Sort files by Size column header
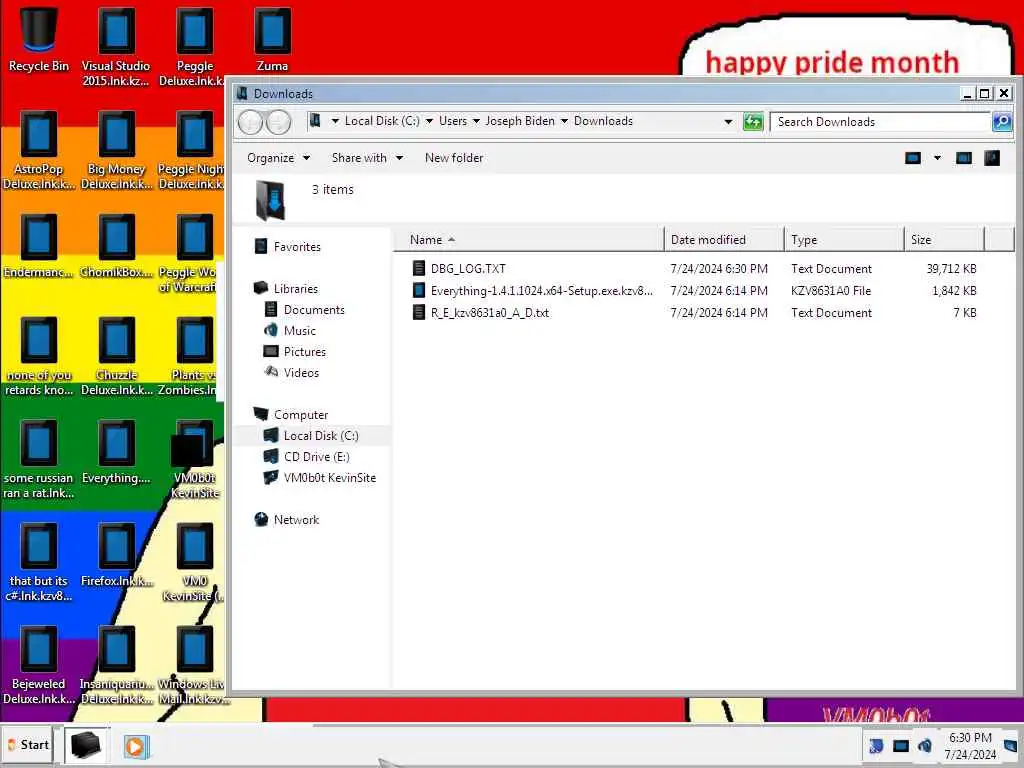Image resolution: width=1024 pixels, height=768 pixels. 944,240
